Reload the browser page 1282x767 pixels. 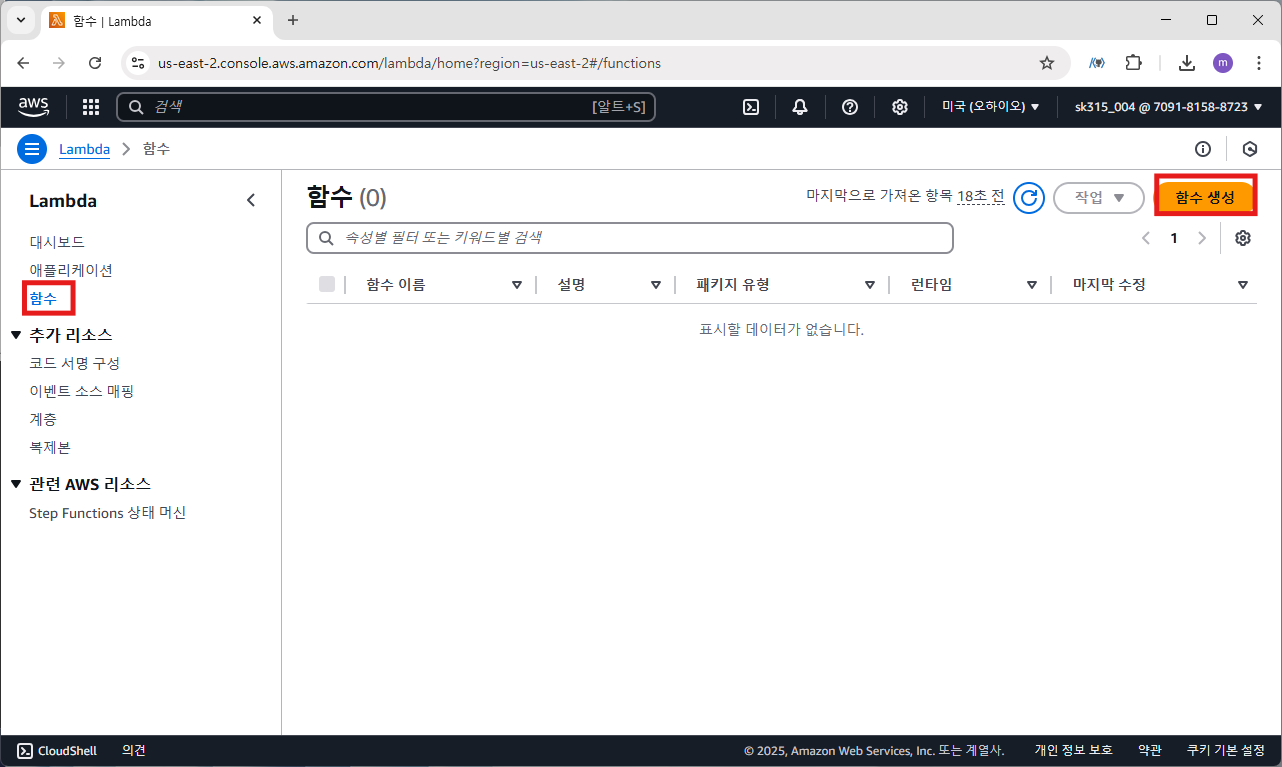pyautogui.click(x=95, y=63)
